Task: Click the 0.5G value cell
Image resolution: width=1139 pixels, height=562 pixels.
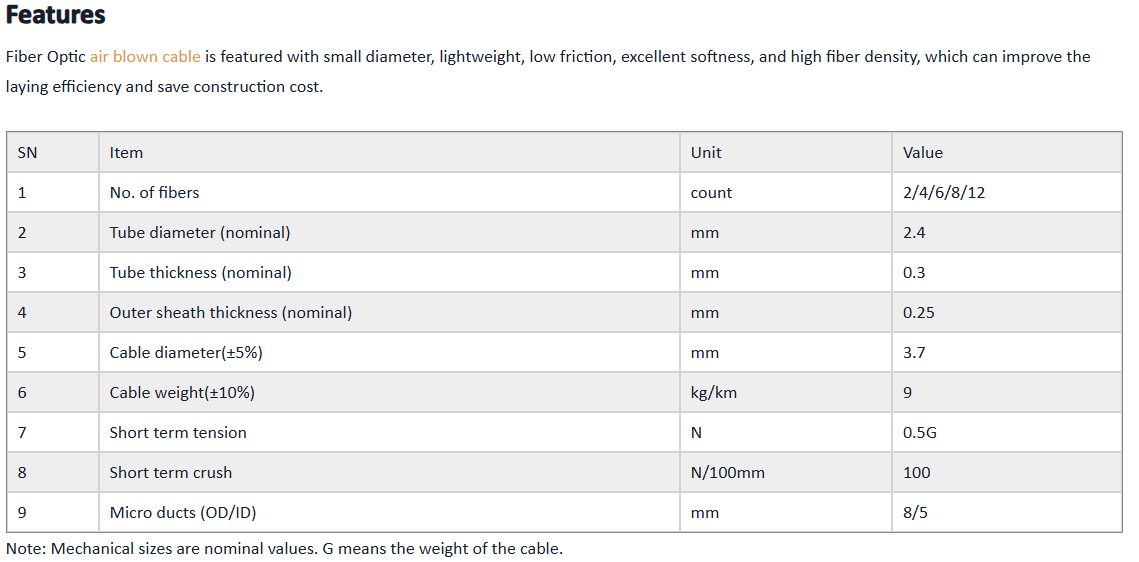Action: tap(1007, 432)
